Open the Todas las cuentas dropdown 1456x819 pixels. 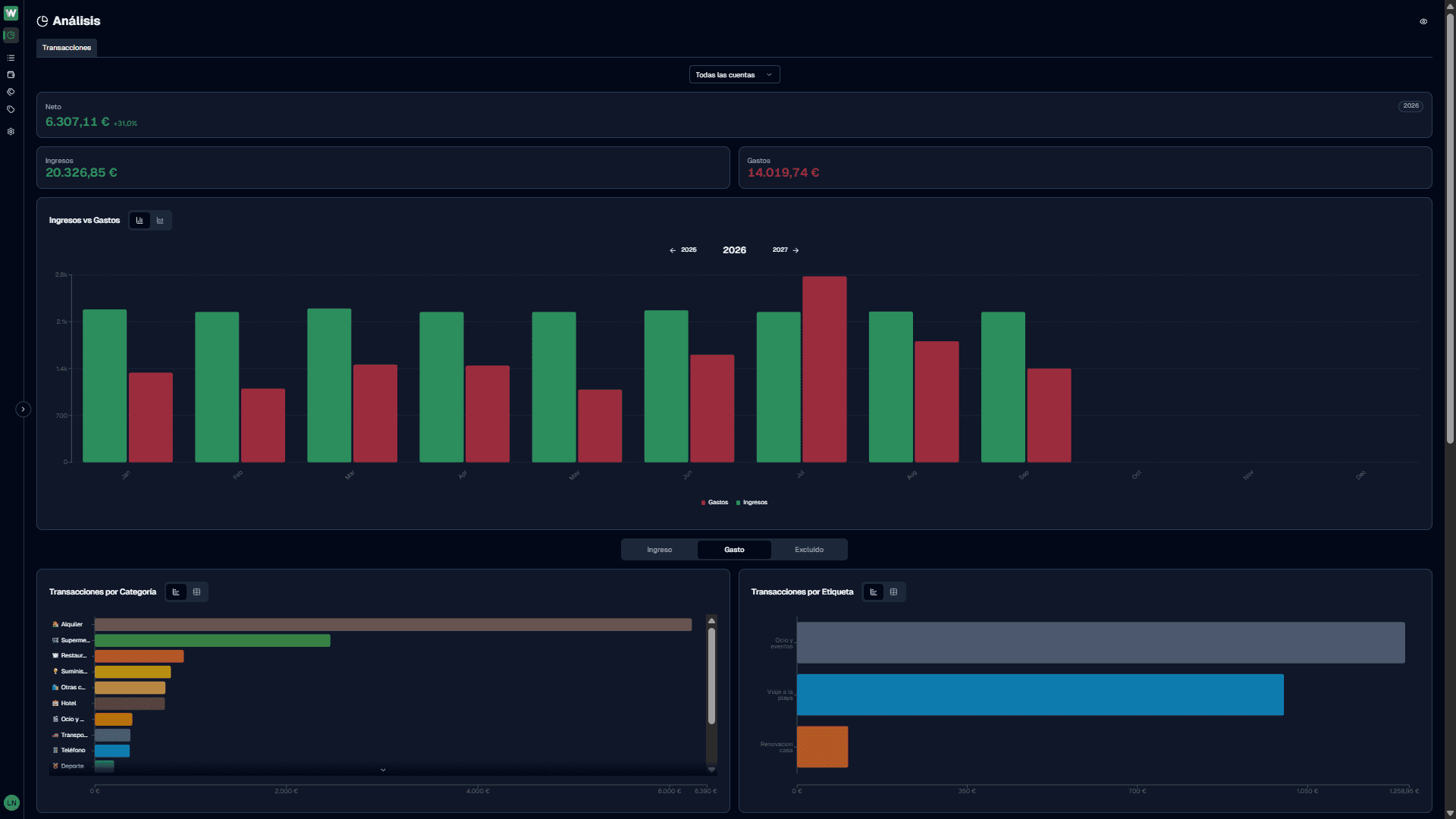point(734,75)
